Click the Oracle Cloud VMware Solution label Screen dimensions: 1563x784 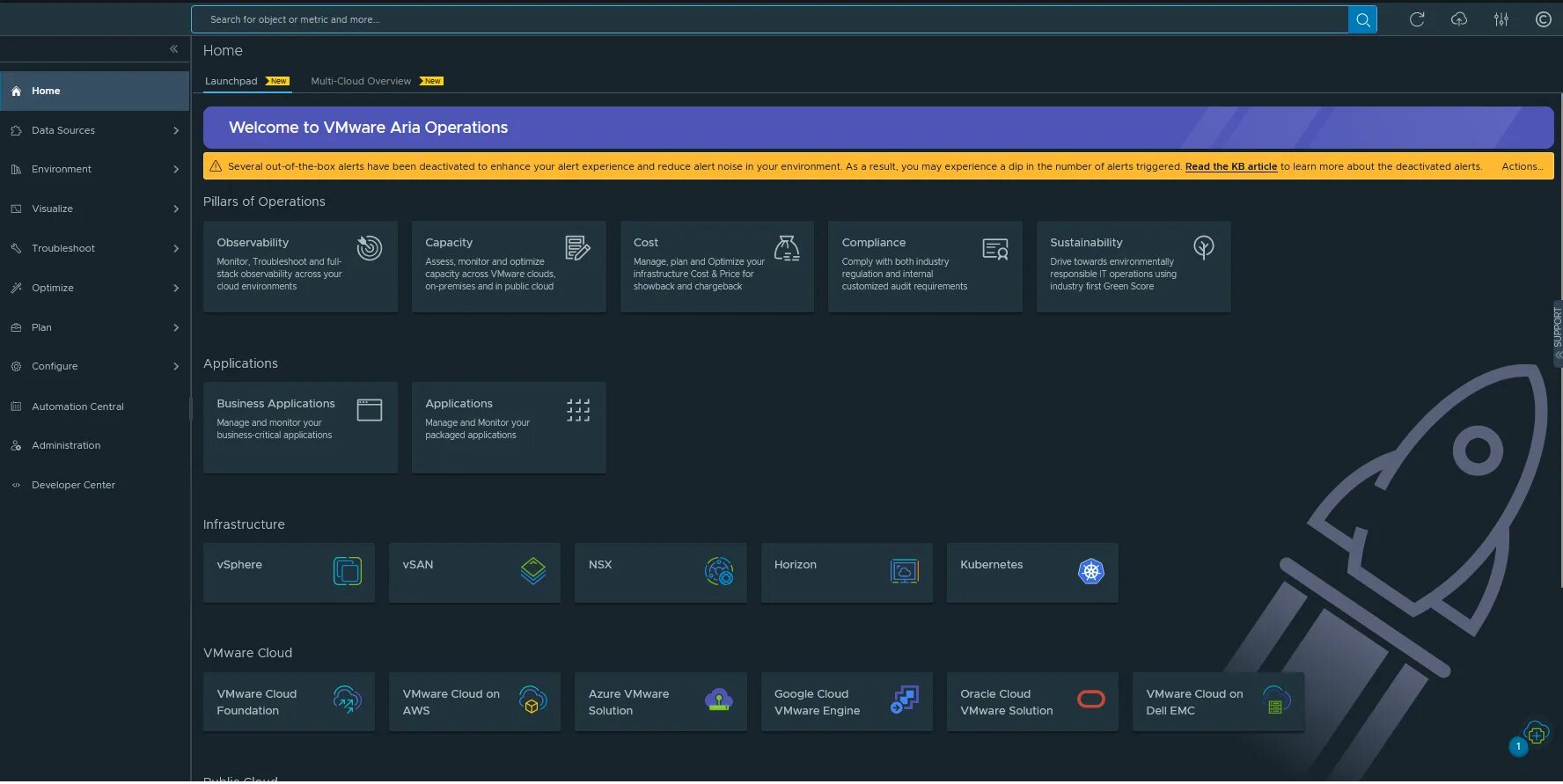point(1006,702)
